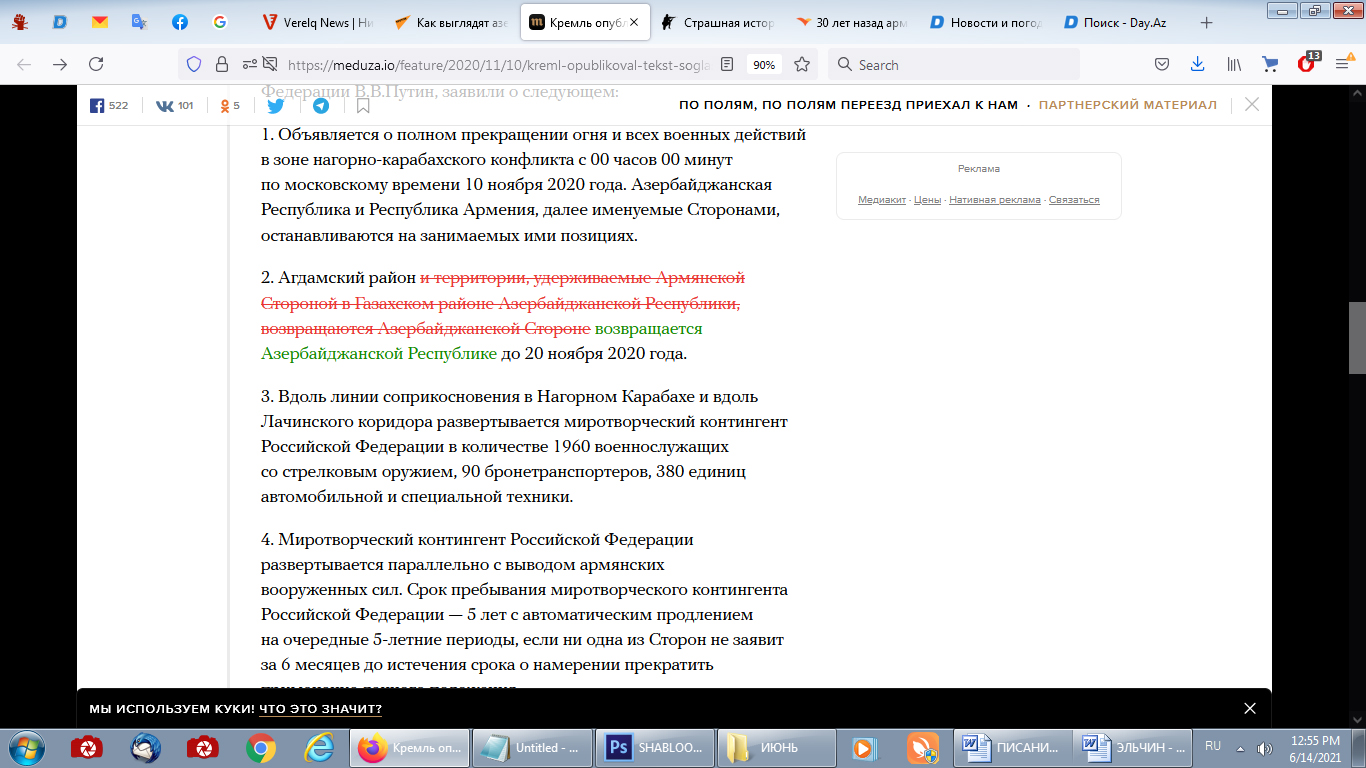Open the Нативная реклама link

994,200
